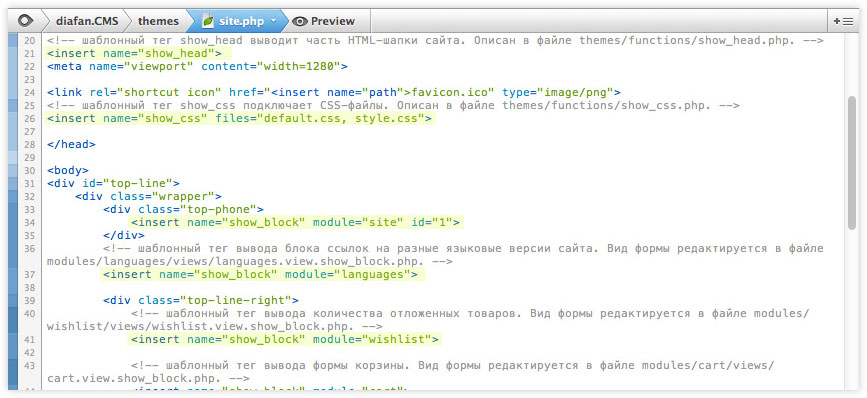Click the div id="top-line" line

113,183
